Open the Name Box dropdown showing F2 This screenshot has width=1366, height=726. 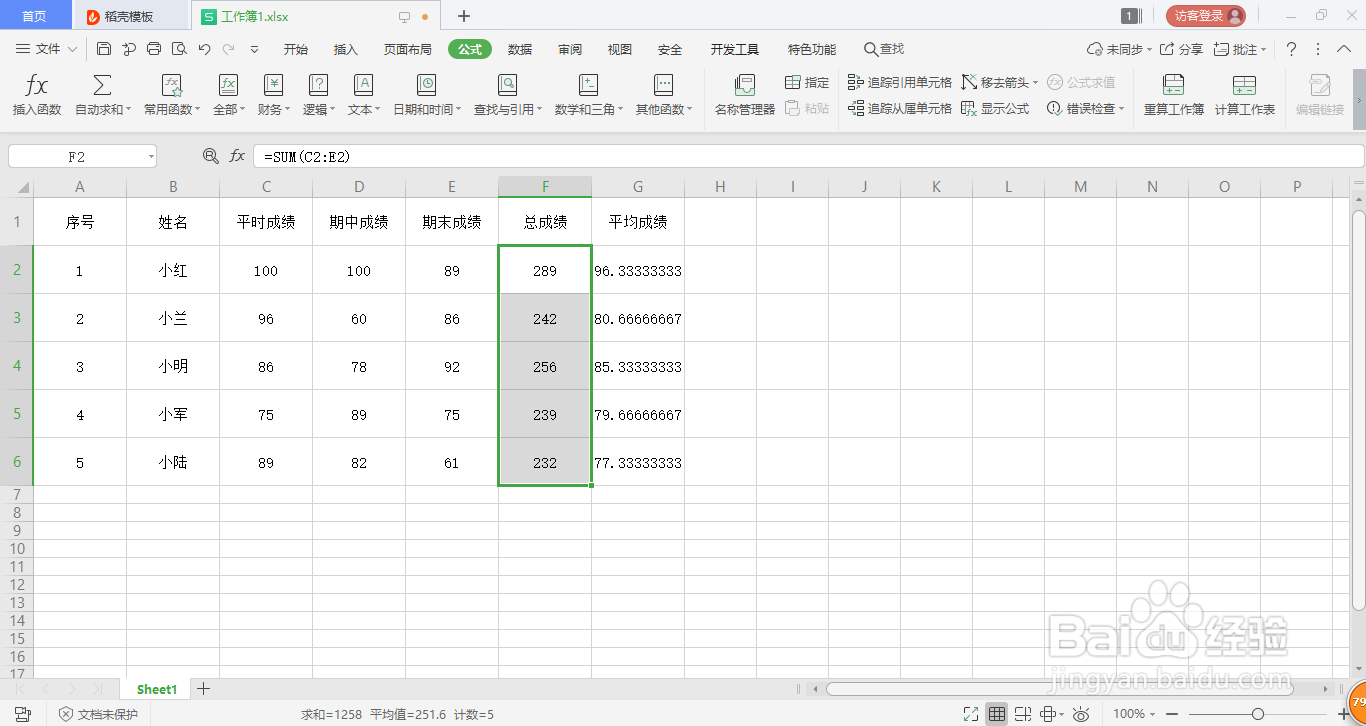[153, 156]
